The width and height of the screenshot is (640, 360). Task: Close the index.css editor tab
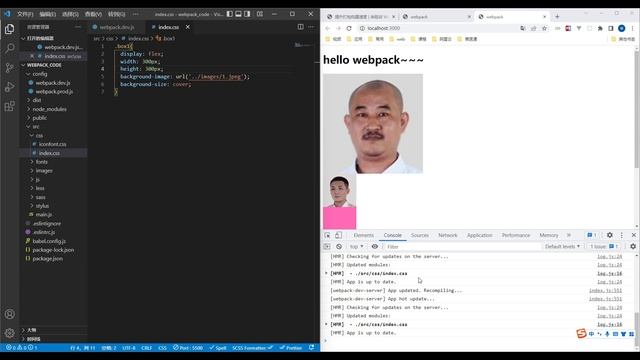click(x=188, y=27)
